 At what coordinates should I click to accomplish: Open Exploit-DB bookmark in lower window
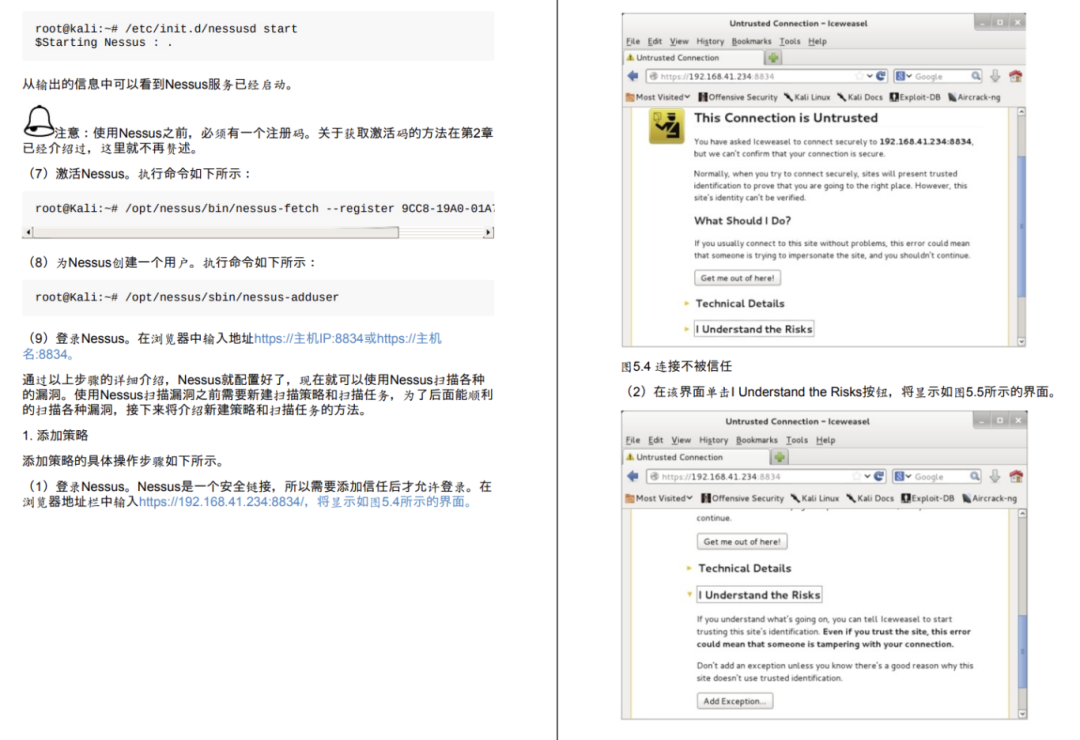(928, 498)
